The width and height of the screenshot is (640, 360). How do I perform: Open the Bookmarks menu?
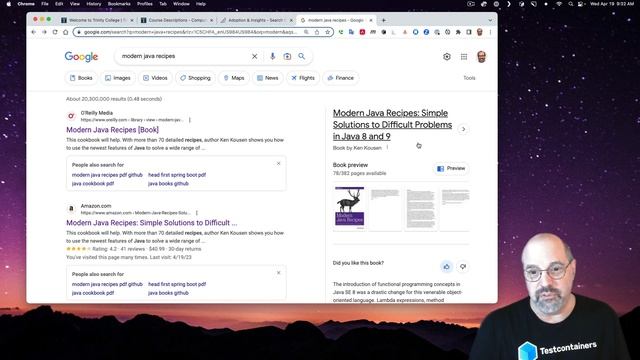tap(119, 4)
